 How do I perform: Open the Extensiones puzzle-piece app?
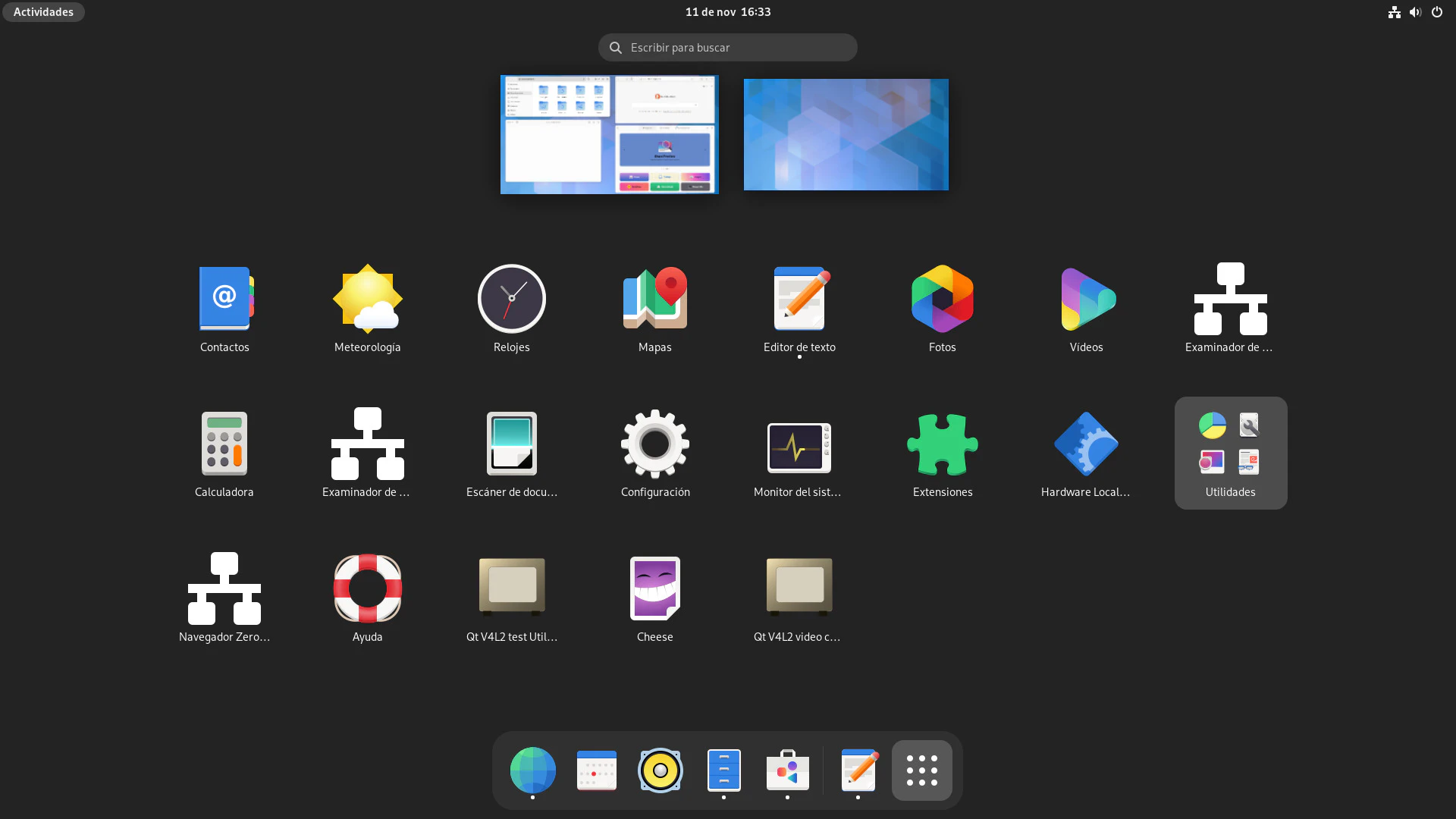coord(943,444)
